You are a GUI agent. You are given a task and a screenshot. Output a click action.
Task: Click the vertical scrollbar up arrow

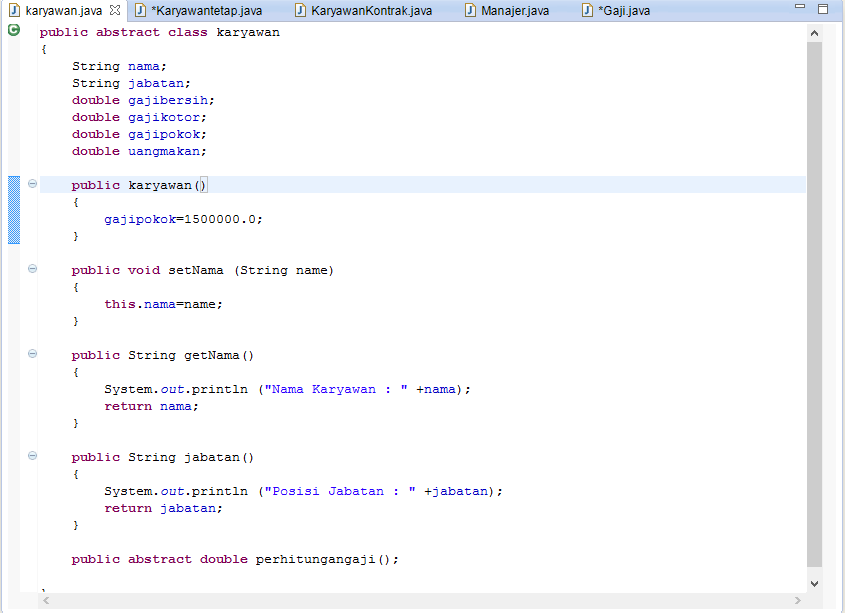point(812,31)
